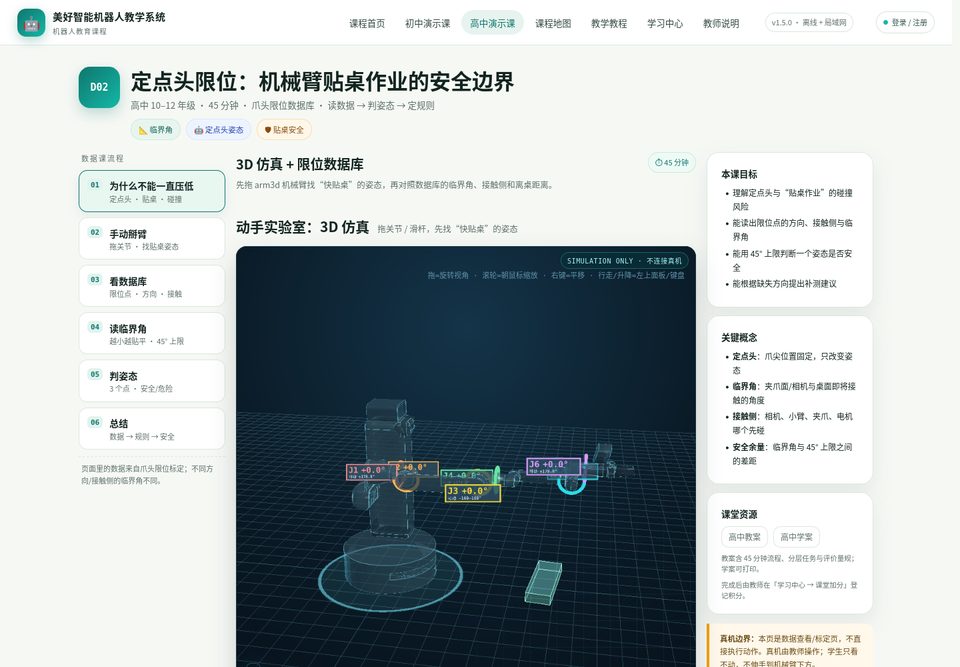Open the 高中教案 resource
Viewport: 960px width, 667px height.
[x=744, y=537]
